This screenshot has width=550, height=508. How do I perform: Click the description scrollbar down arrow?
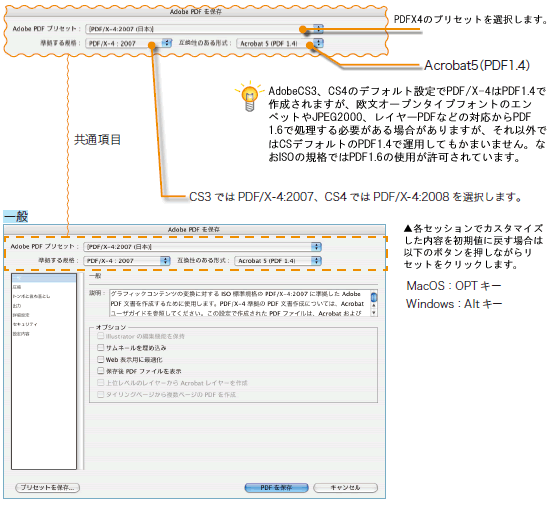click(374, 313)
